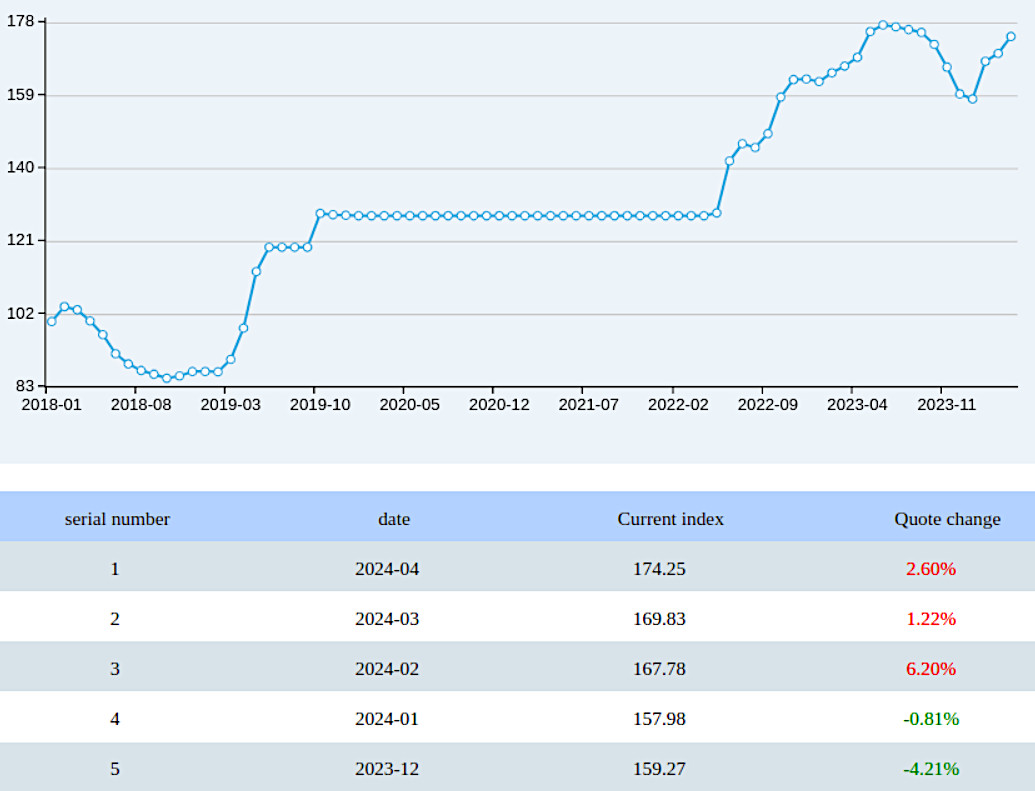The width and height of the screenshot is (1035, 791).
Task: Click the chart's peak data point near 2023-04
Action: click(882, 23)
